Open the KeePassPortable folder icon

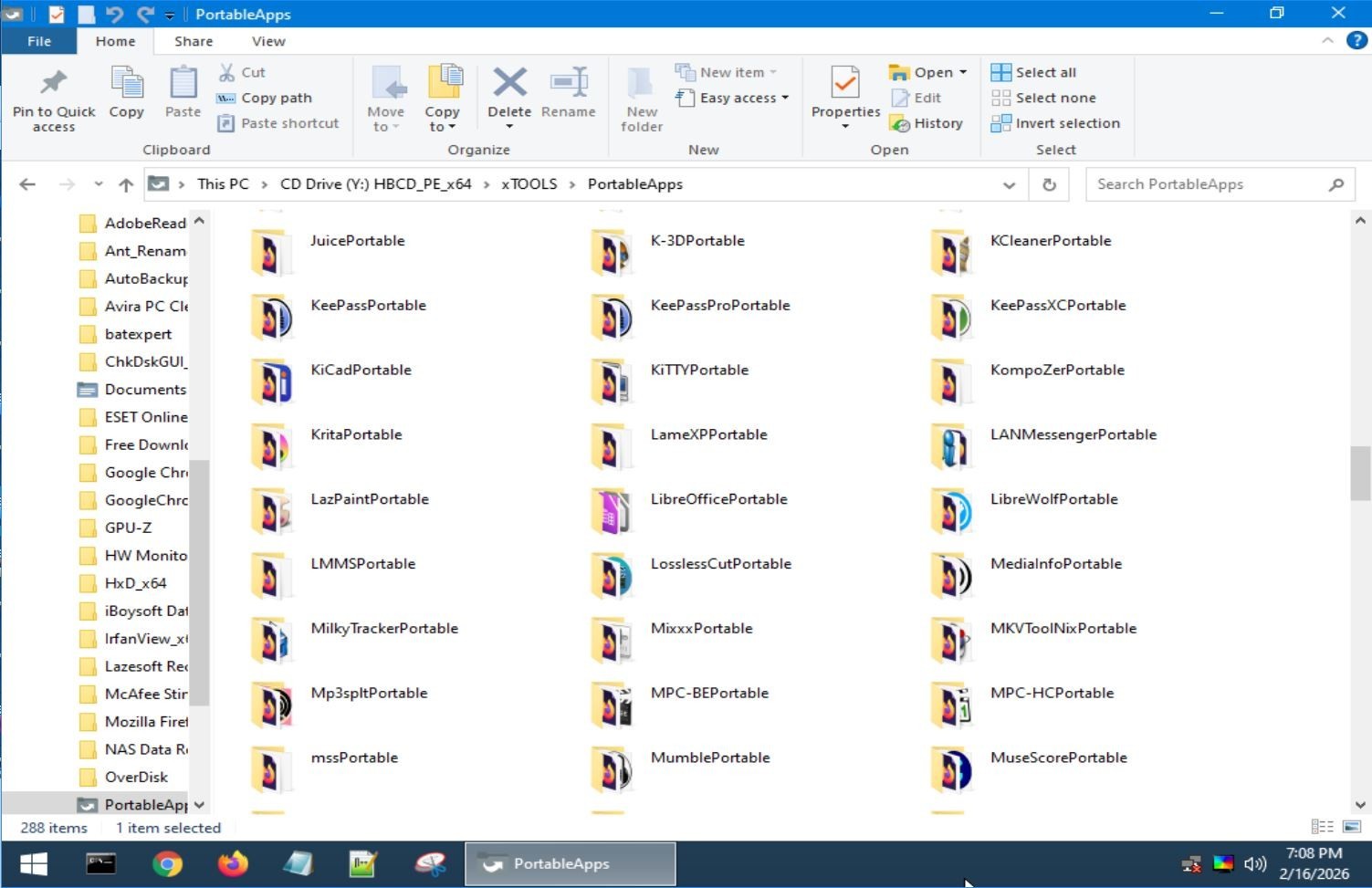271,318
